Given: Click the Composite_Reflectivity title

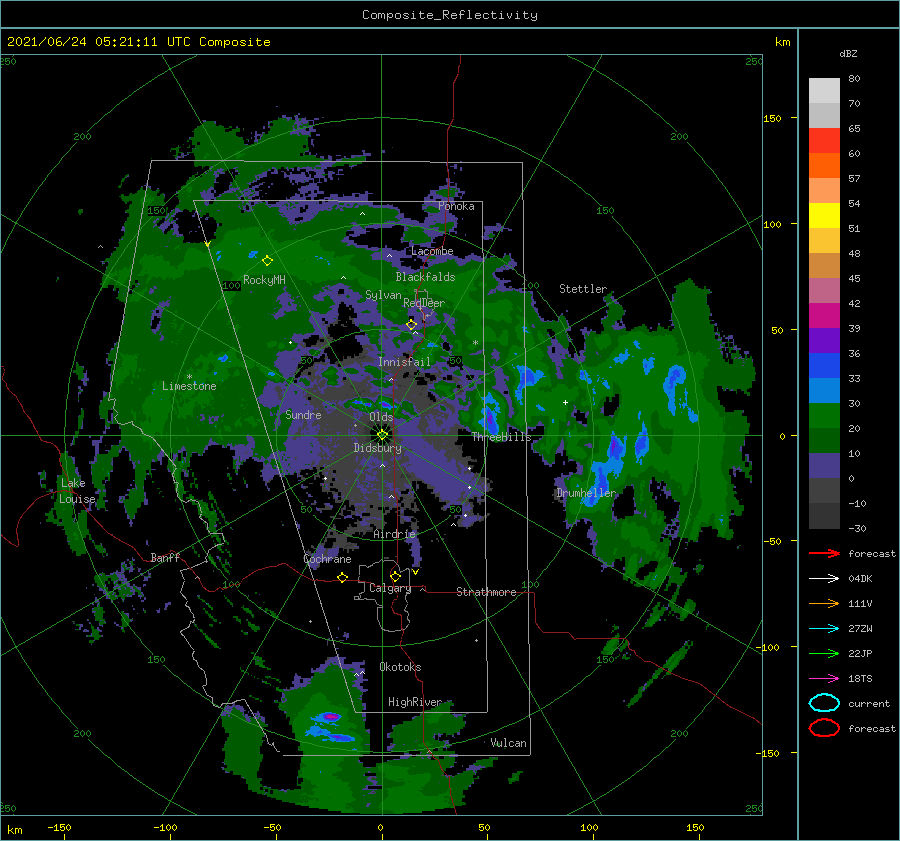Looking at the screenshot, I should (x=449, y=15).
